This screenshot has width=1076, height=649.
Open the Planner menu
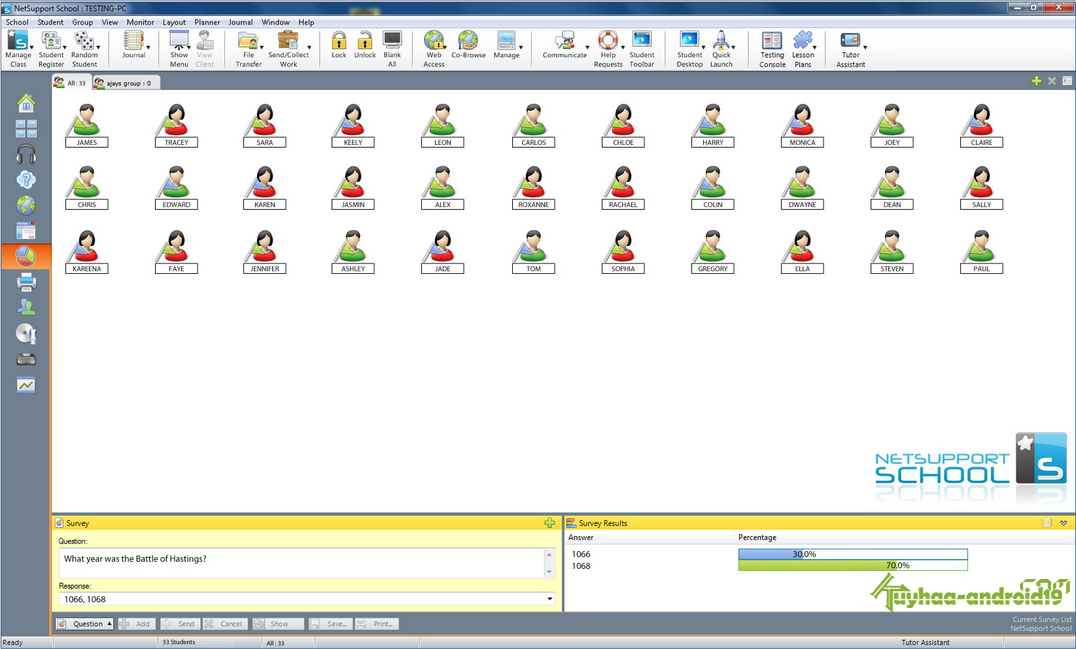[x=207, y=22]
